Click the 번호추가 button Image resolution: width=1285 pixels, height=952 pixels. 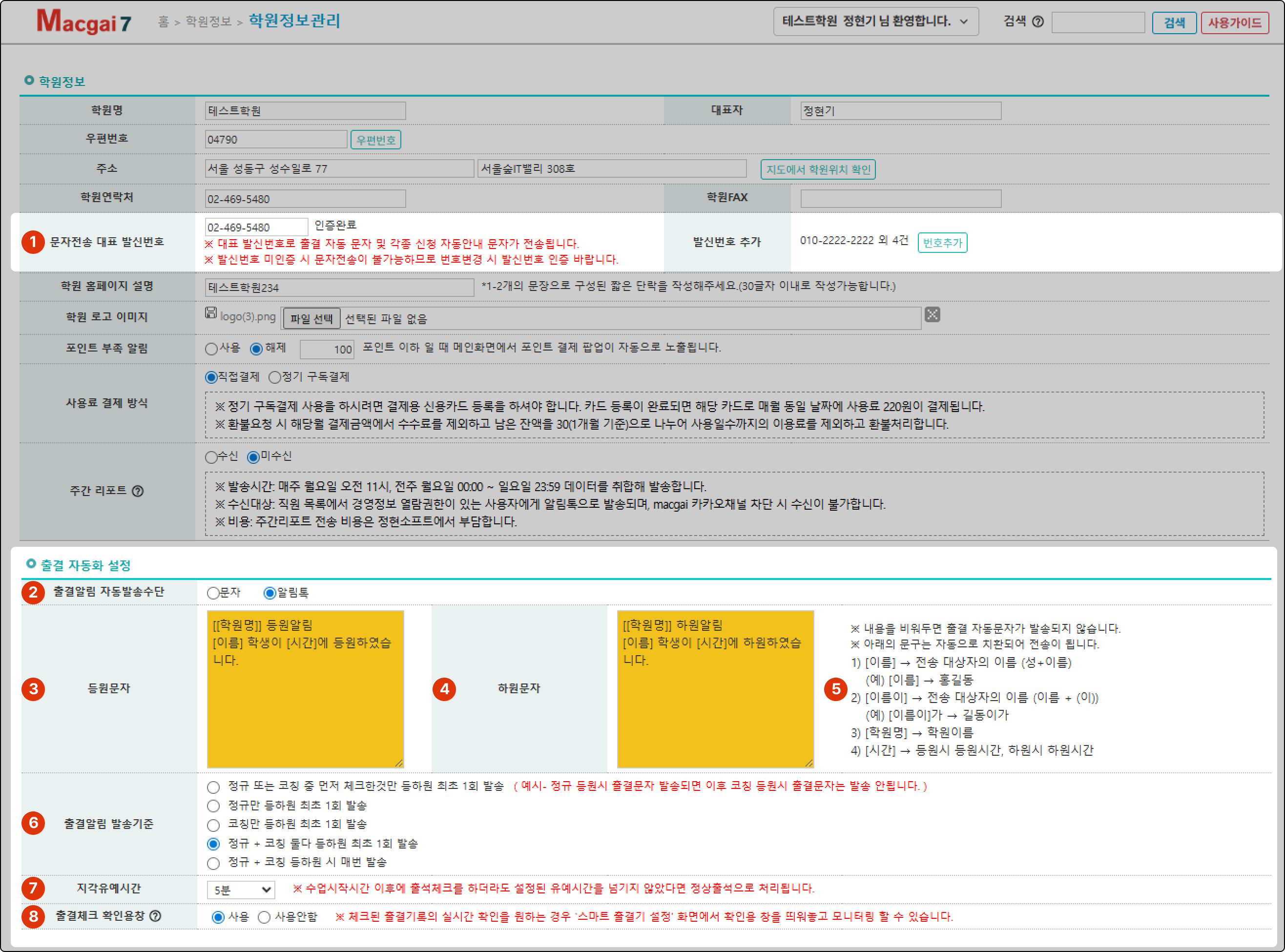point(942,243)
